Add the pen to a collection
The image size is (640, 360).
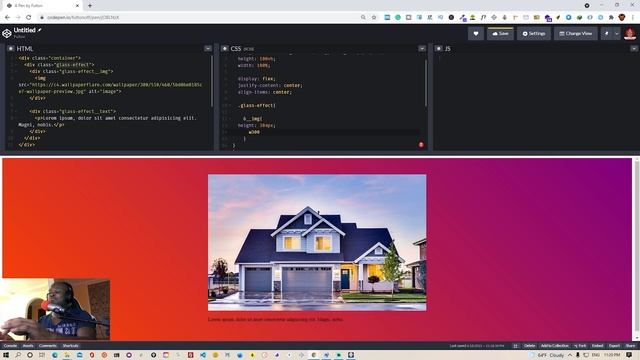555,346
